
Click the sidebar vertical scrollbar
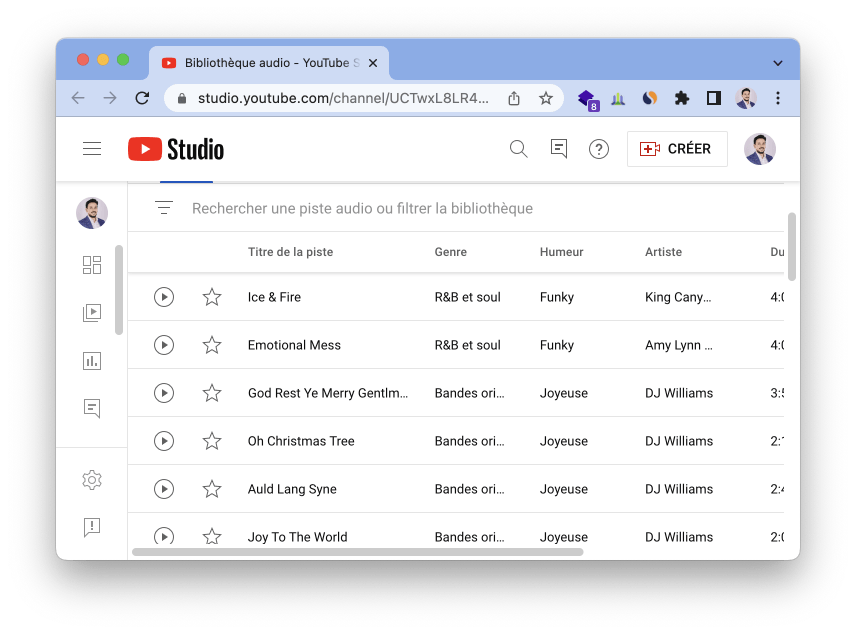point(119,289)
